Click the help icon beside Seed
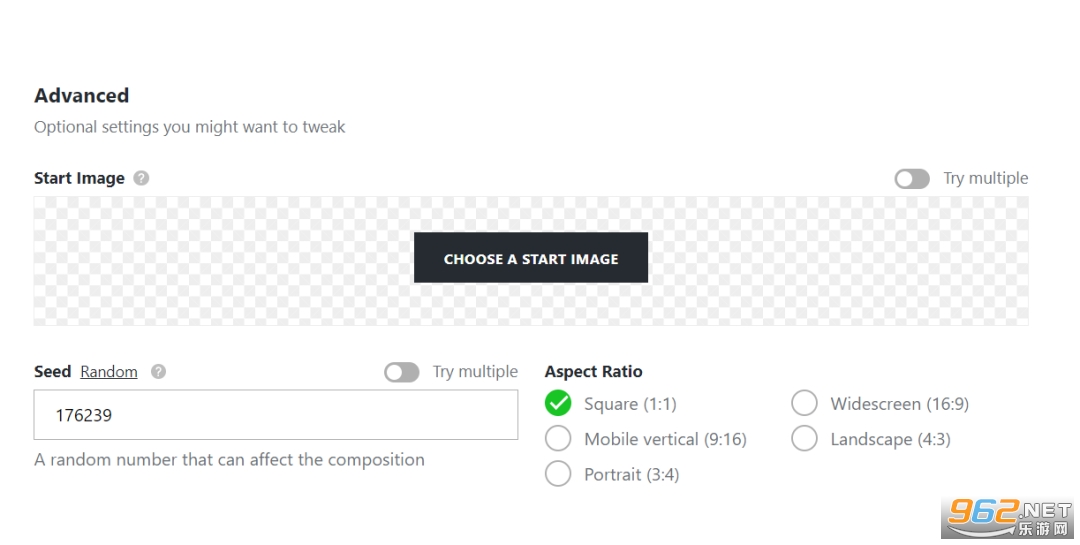 click(x=158, y=372)
